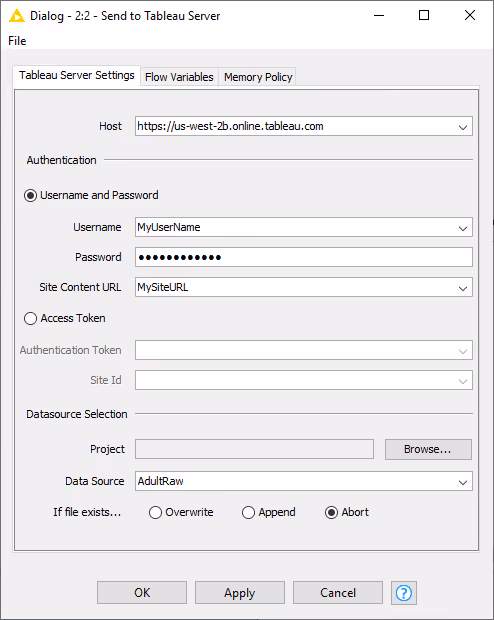Open the Username dropdown list
The width and height of the screenshot is (494, 620).
tap(462, 228)
